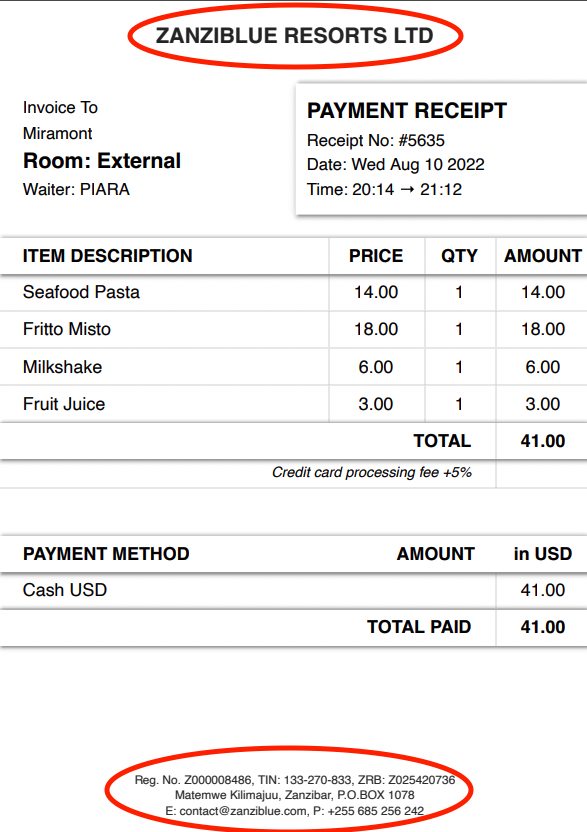Select the Invoice To Miramont name
This screenshot has width=587, height=832.
tap(57, 133)
